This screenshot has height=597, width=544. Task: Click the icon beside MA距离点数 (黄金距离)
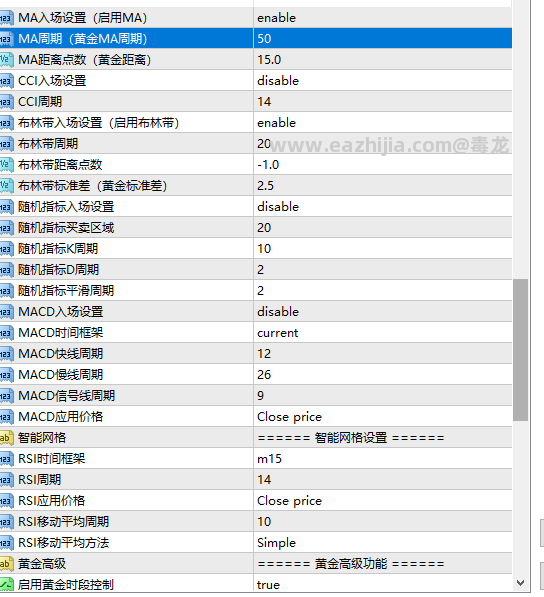coord(6,60)
